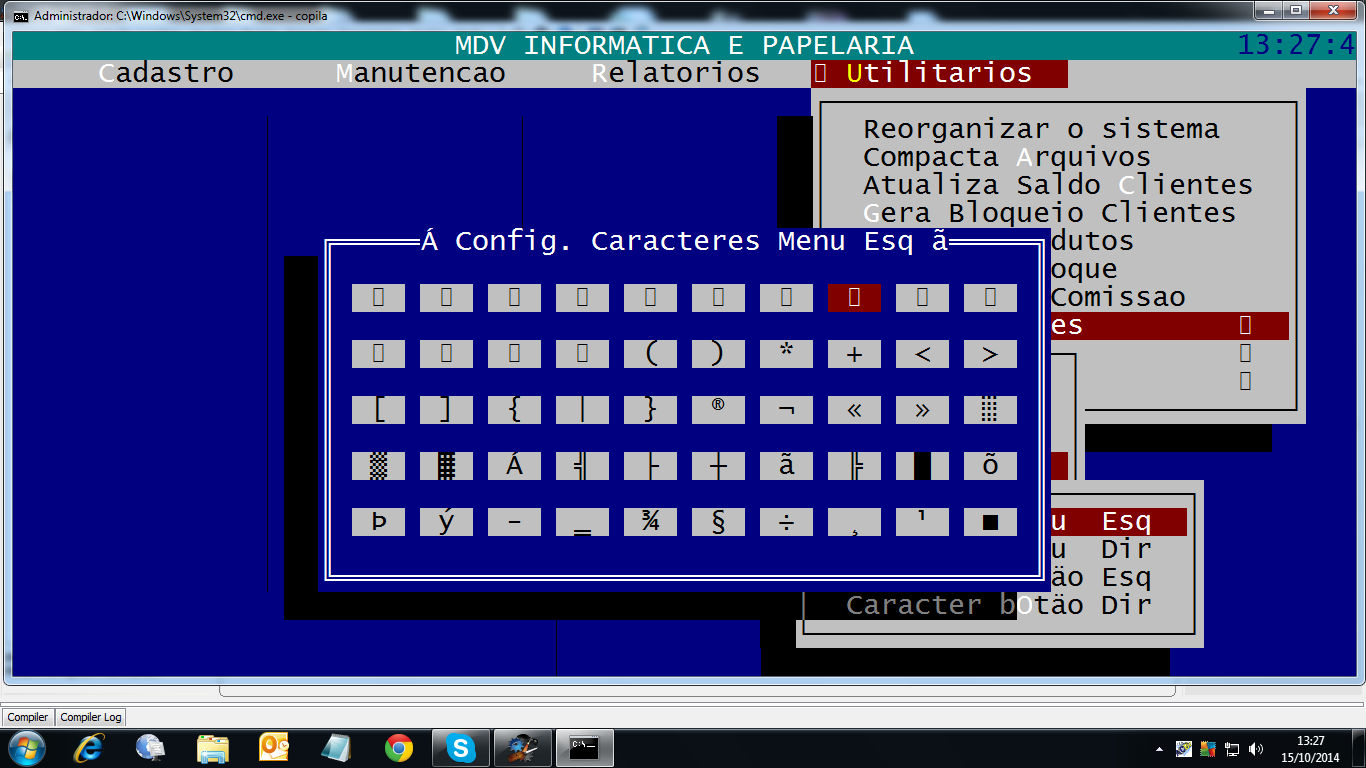The height and width of the screenshot is (768, 1366).
Task: Select the left guillemet « cell
Action: click(x=854, y=409)
